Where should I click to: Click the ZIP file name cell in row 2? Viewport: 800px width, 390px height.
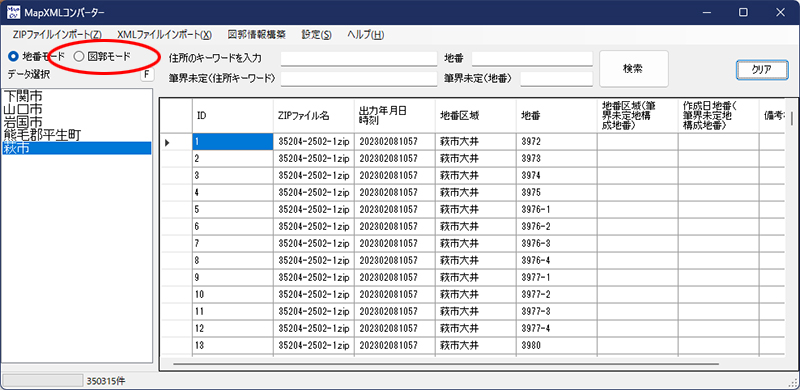click(x=314, y=159)
